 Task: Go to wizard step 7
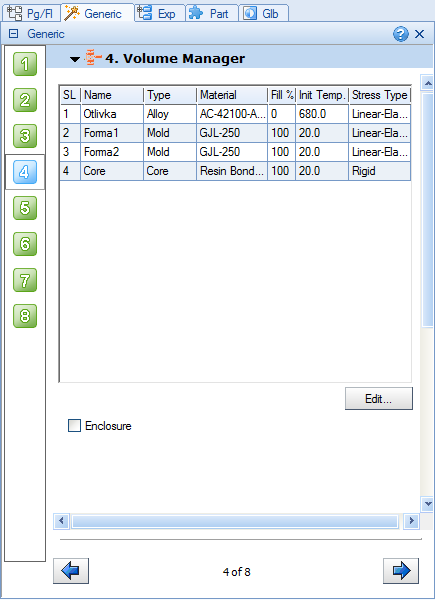click(x=25, y=280)
